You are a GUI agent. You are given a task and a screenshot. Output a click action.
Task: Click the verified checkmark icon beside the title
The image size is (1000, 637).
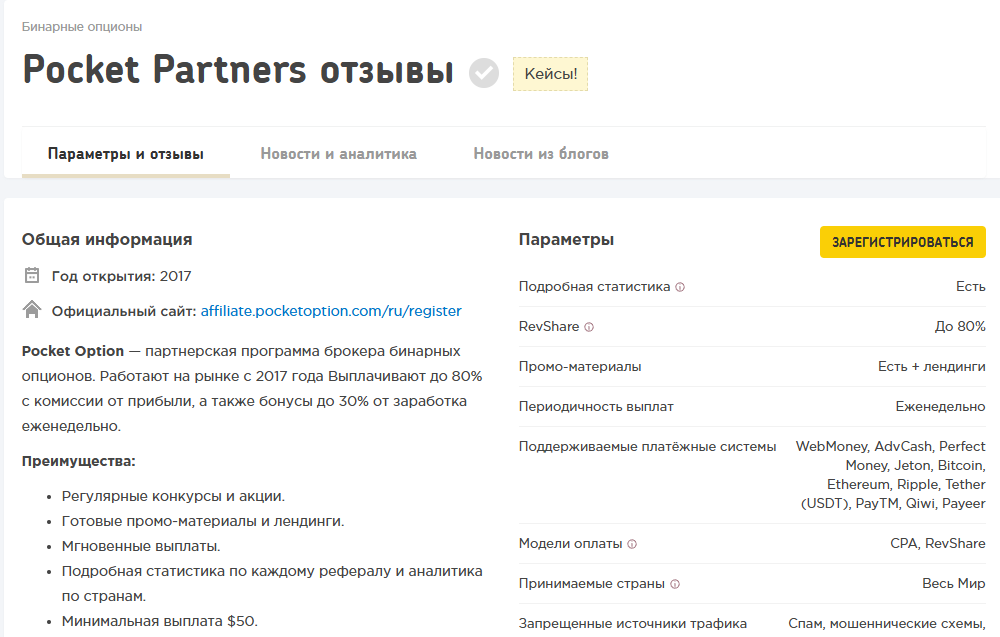(484, 73)
